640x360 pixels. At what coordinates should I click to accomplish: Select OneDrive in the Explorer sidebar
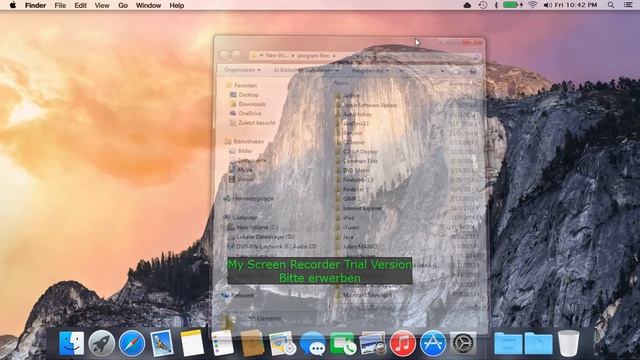click(249, 113)
